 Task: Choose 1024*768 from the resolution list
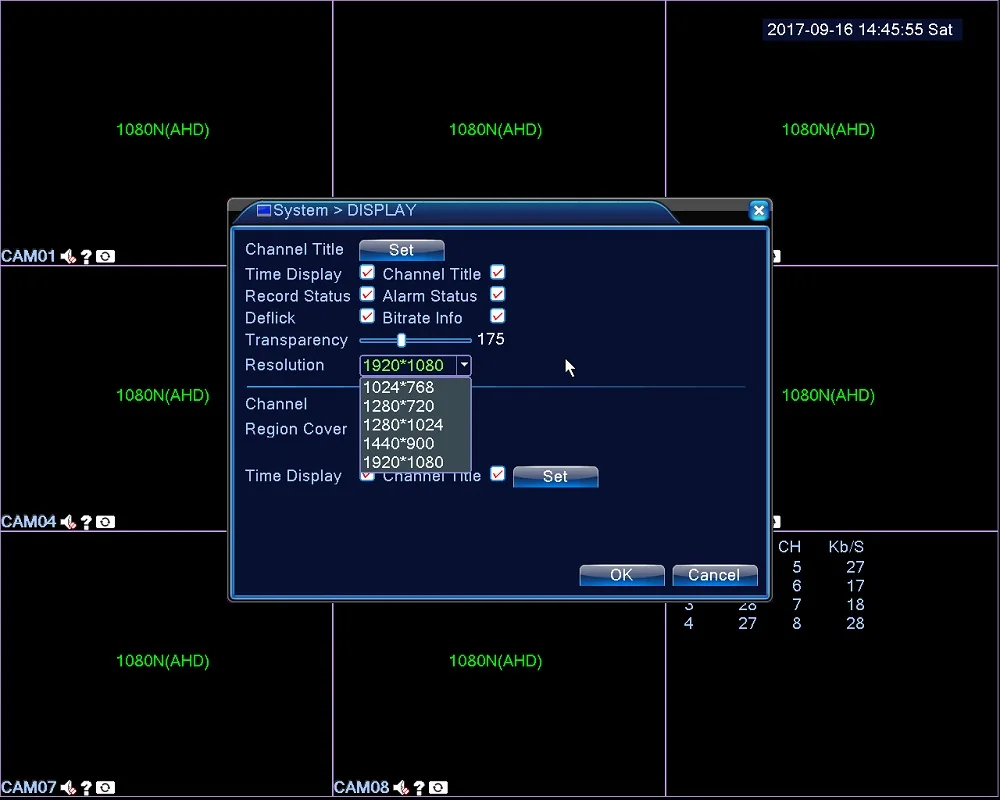[415, 387]
